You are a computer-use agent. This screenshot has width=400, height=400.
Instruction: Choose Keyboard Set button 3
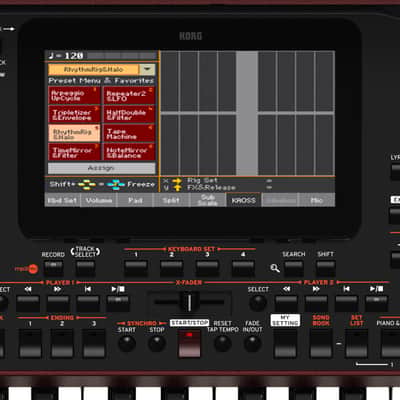click(207, 268)
